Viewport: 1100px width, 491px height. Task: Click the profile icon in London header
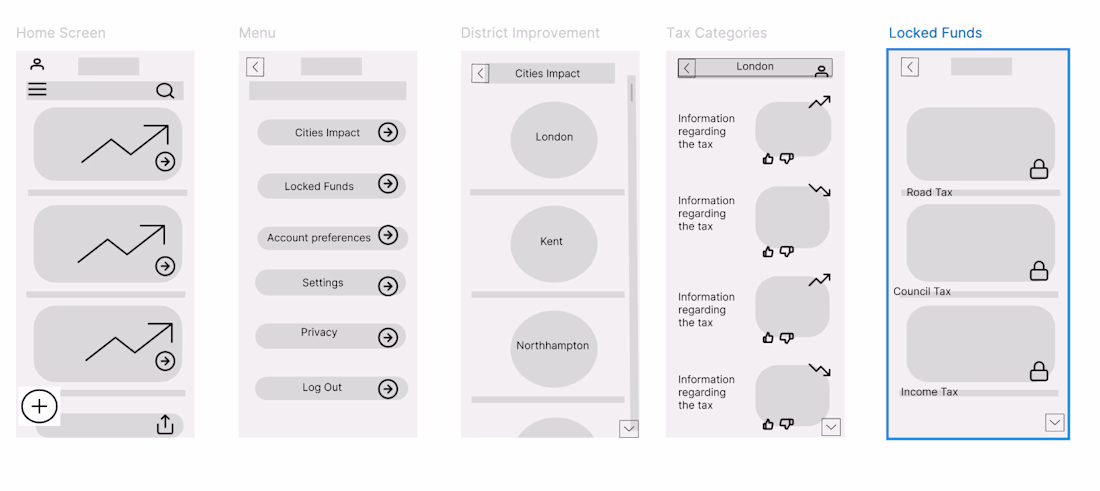(821, 70)
